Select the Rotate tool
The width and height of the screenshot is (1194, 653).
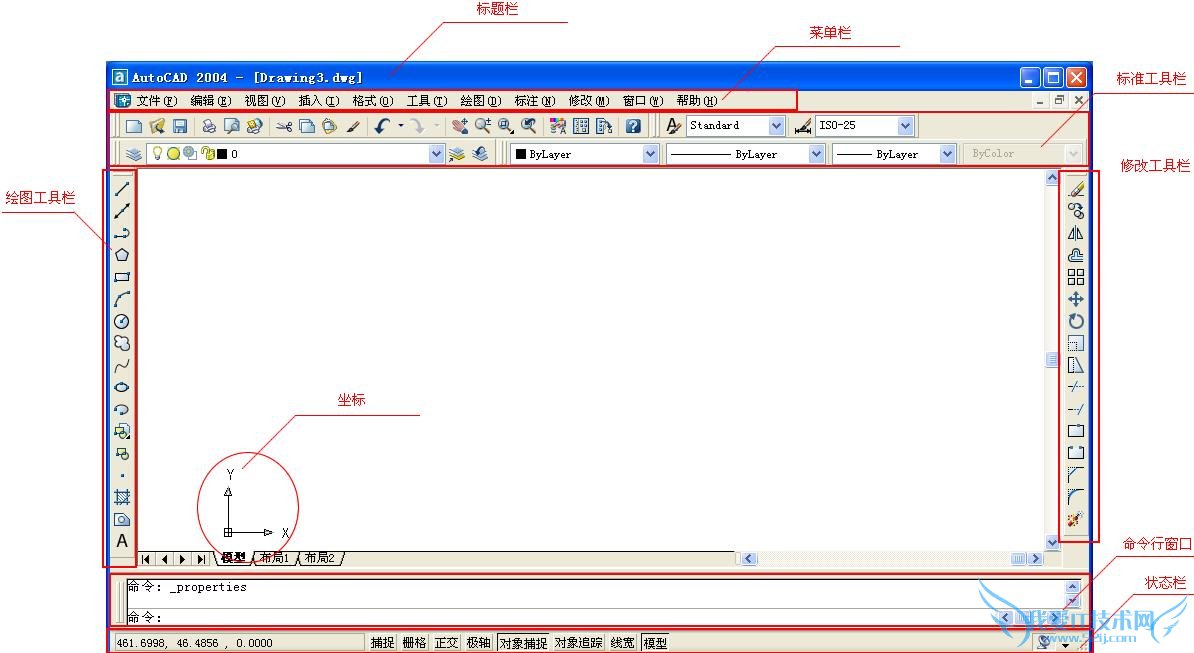tap(1075, 320)
